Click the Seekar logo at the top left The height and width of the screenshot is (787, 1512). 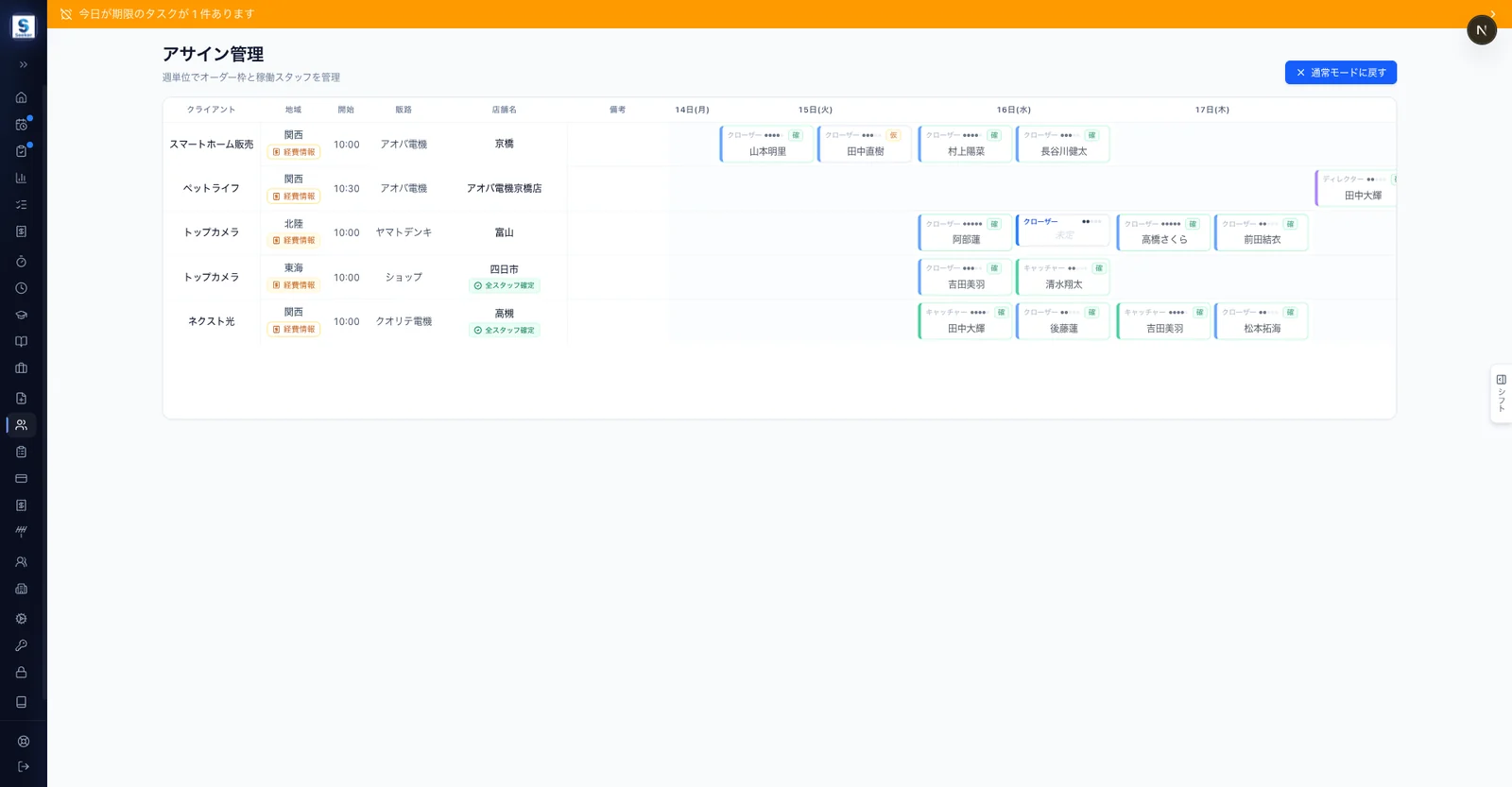point(24,27)
